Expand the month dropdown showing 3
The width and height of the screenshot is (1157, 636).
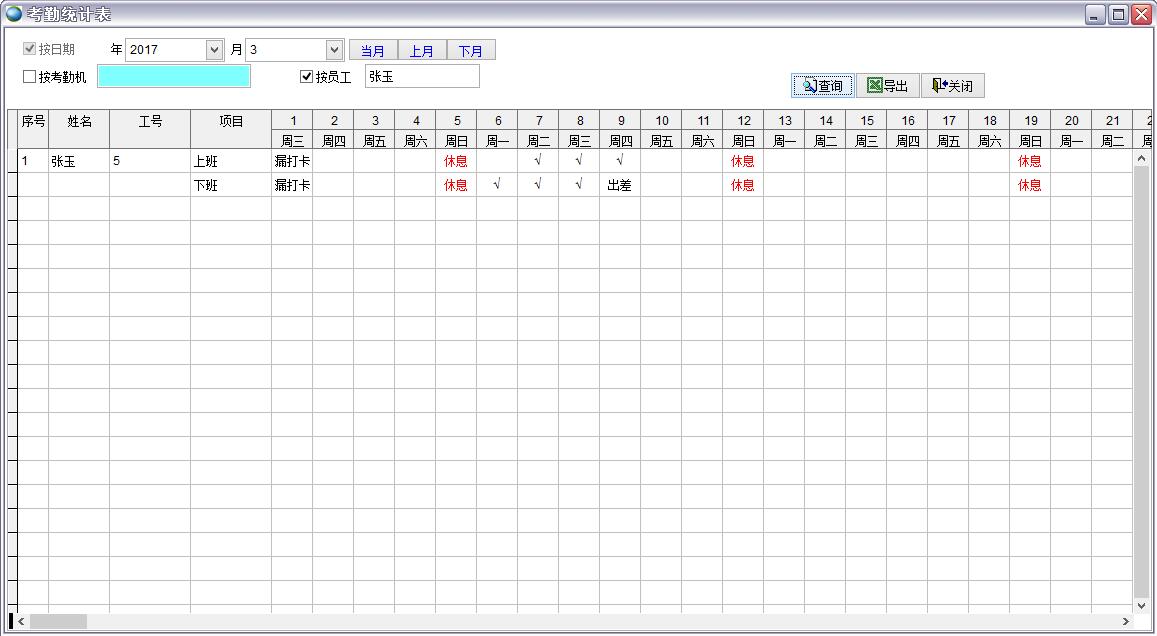pos(334,50)
